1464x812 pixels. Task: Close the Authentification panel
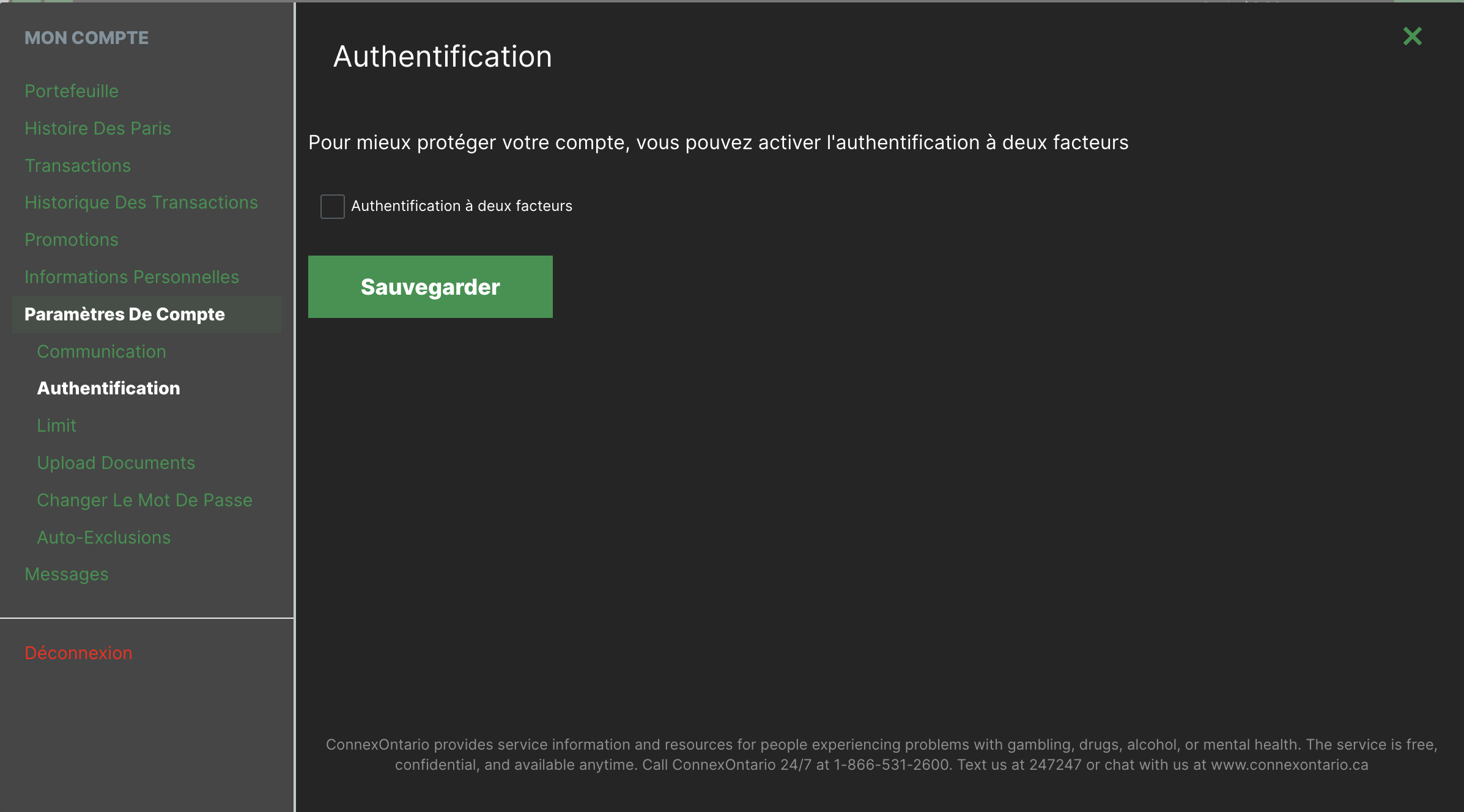pyautogui.click(x=1413, y=36)
